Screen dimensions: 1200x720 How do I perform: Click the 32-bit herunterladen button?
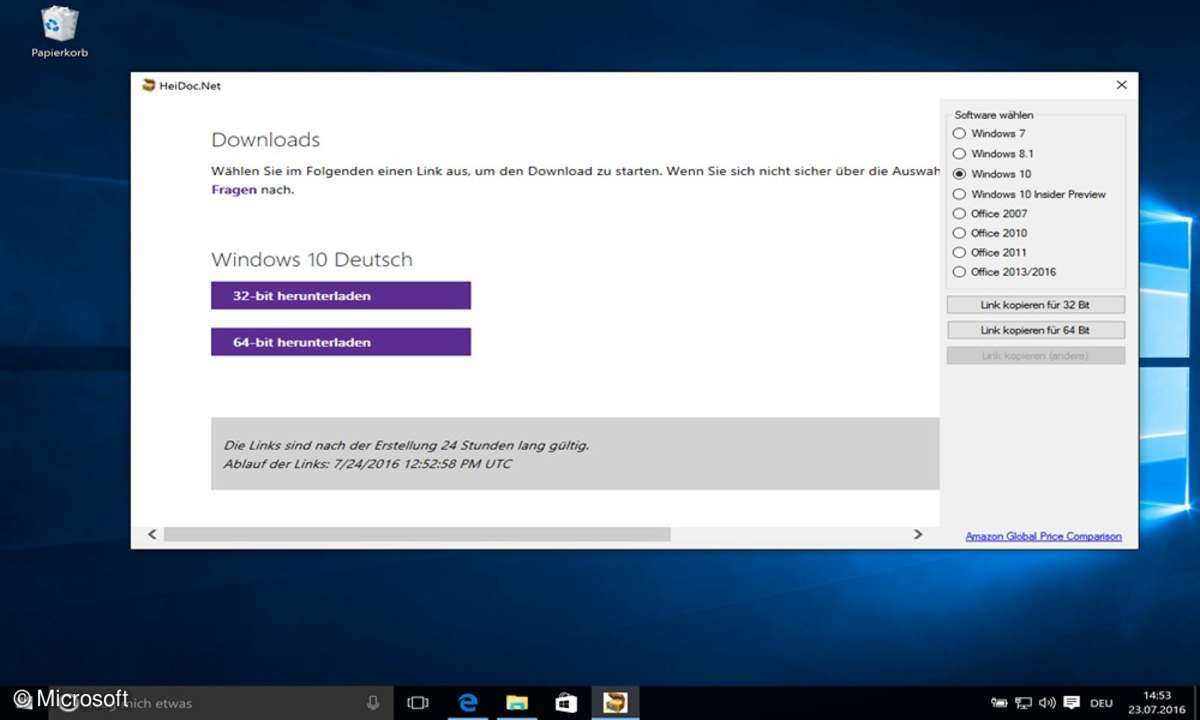coord(341,296)
